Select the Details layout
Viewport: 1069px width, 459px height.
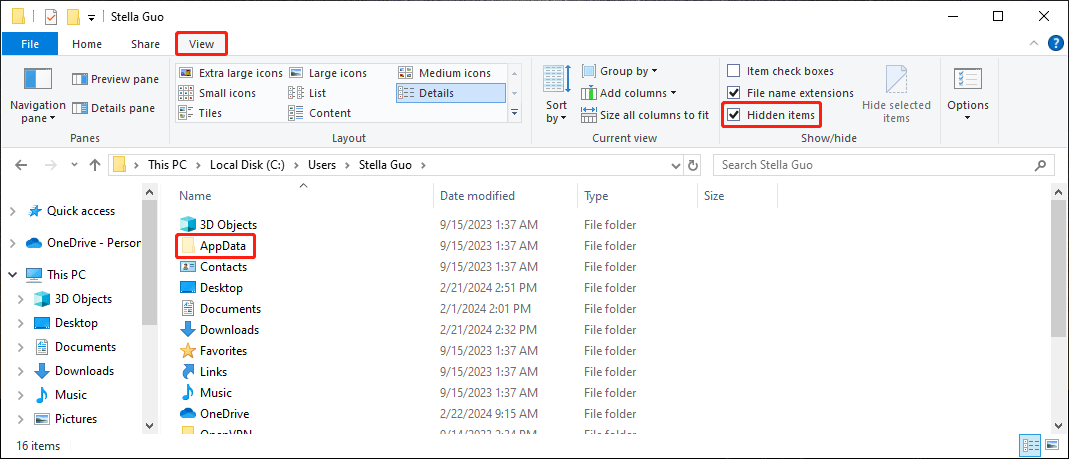click(451, 93)
